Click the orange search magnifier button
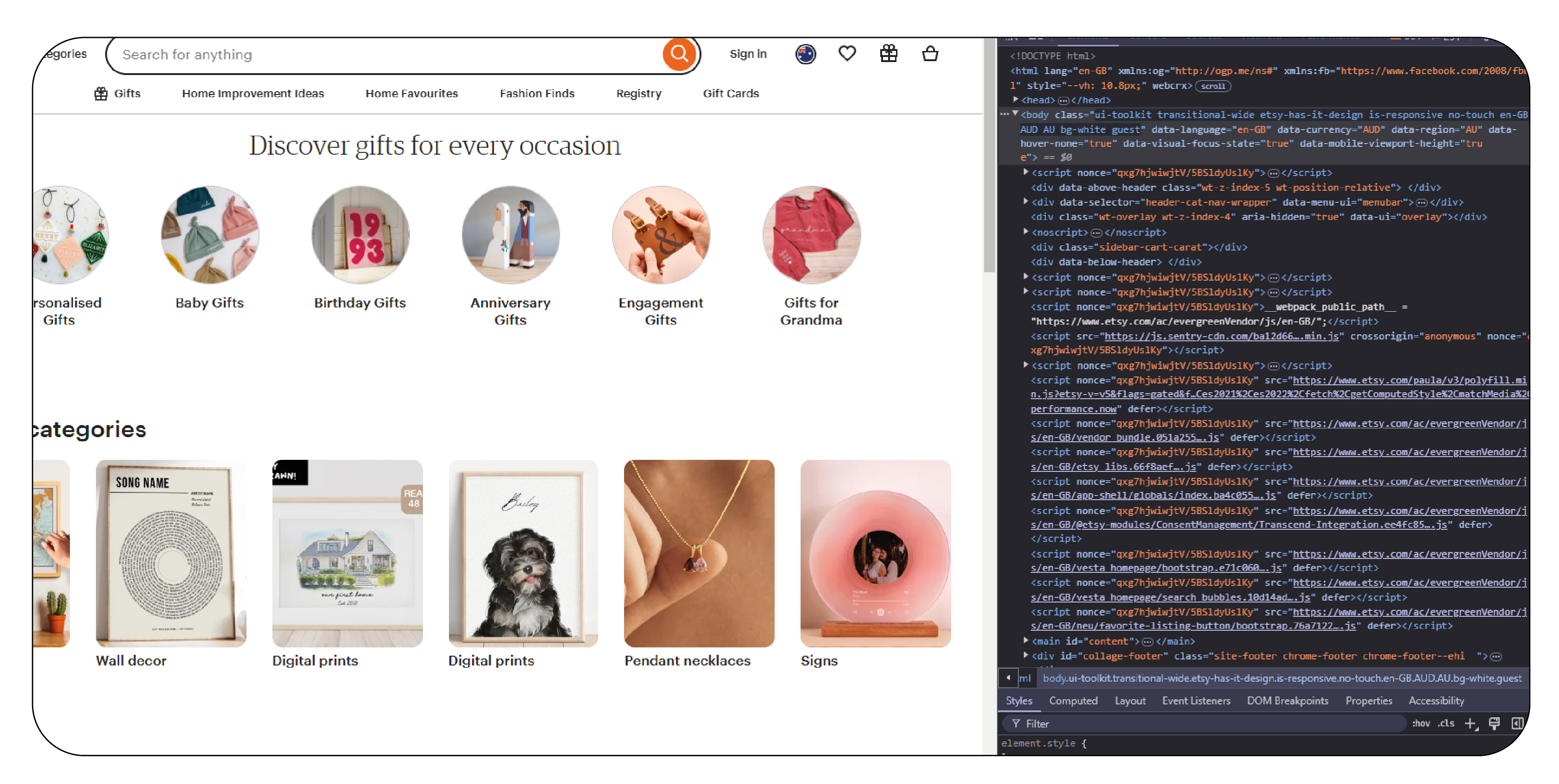The width and height of the screenshot is (1559, 784). click(x=679, y=55)
